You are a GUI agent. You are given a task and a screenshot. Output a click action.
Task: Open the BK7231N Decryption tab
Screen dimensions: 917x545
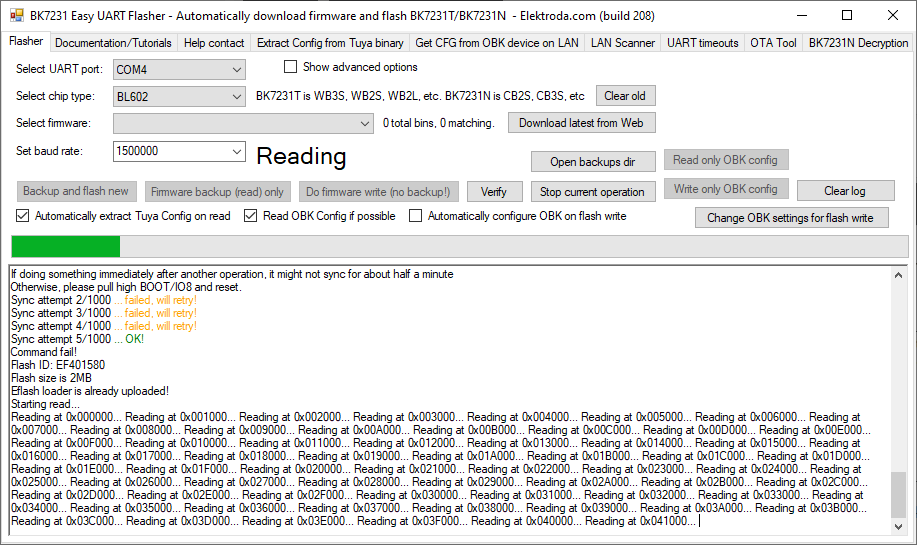[x=858, y=43]
